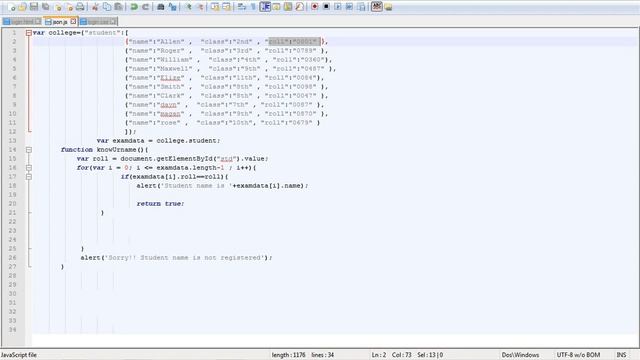The height and width of the screenshot is (360, 640).
Task: Create a new document with New icon
Action: 11,7
